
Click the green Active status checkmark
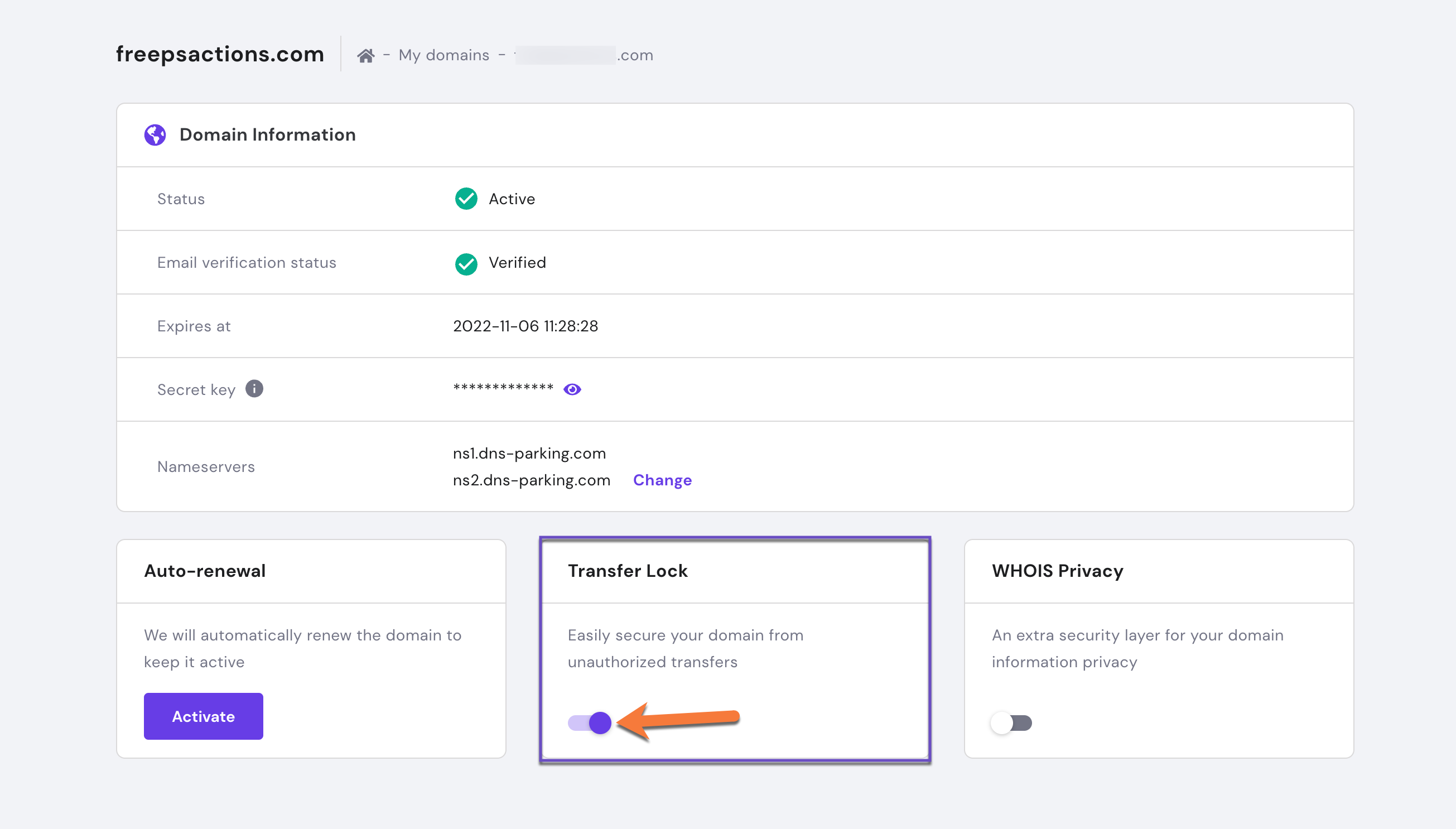coord(466,199)
